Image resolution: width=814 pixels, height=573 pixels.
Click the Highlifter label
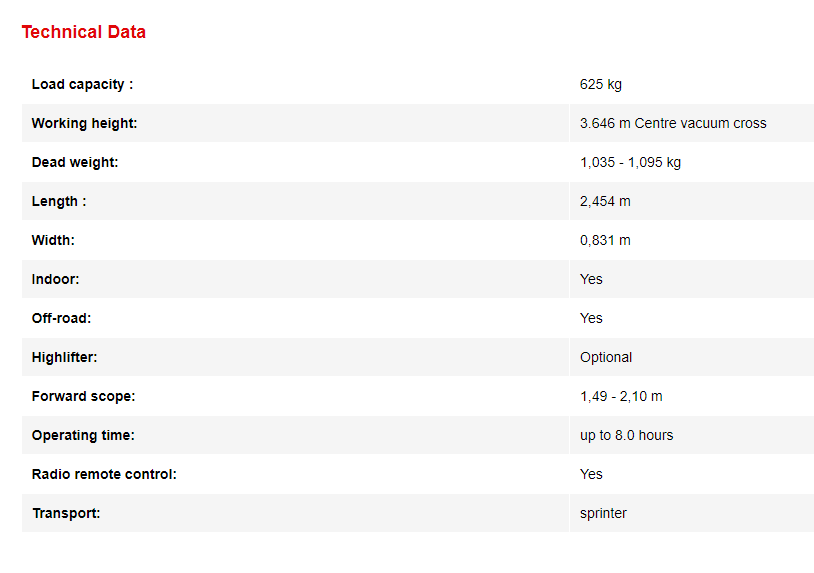(x=64, y=358)
